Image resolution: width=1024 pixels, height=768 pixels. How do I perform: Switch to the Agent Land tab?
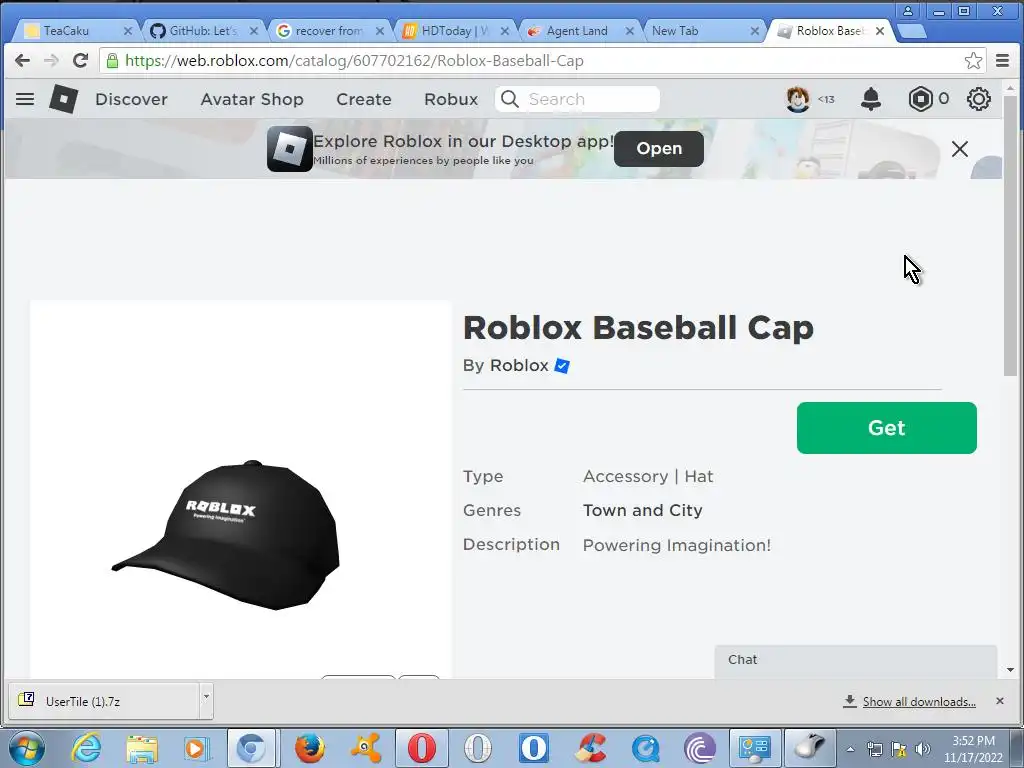point(577,31)
